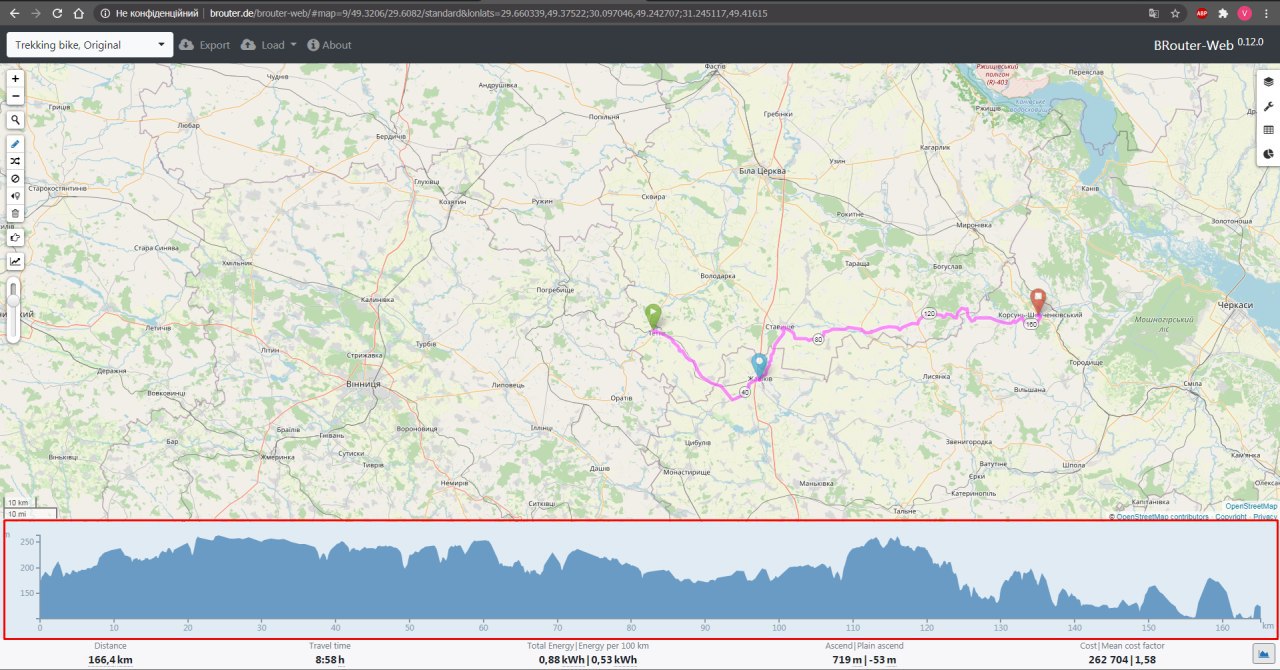Open the ABP adblock extension
This screenshot has height=670, width=1280.
(1202, 14)
